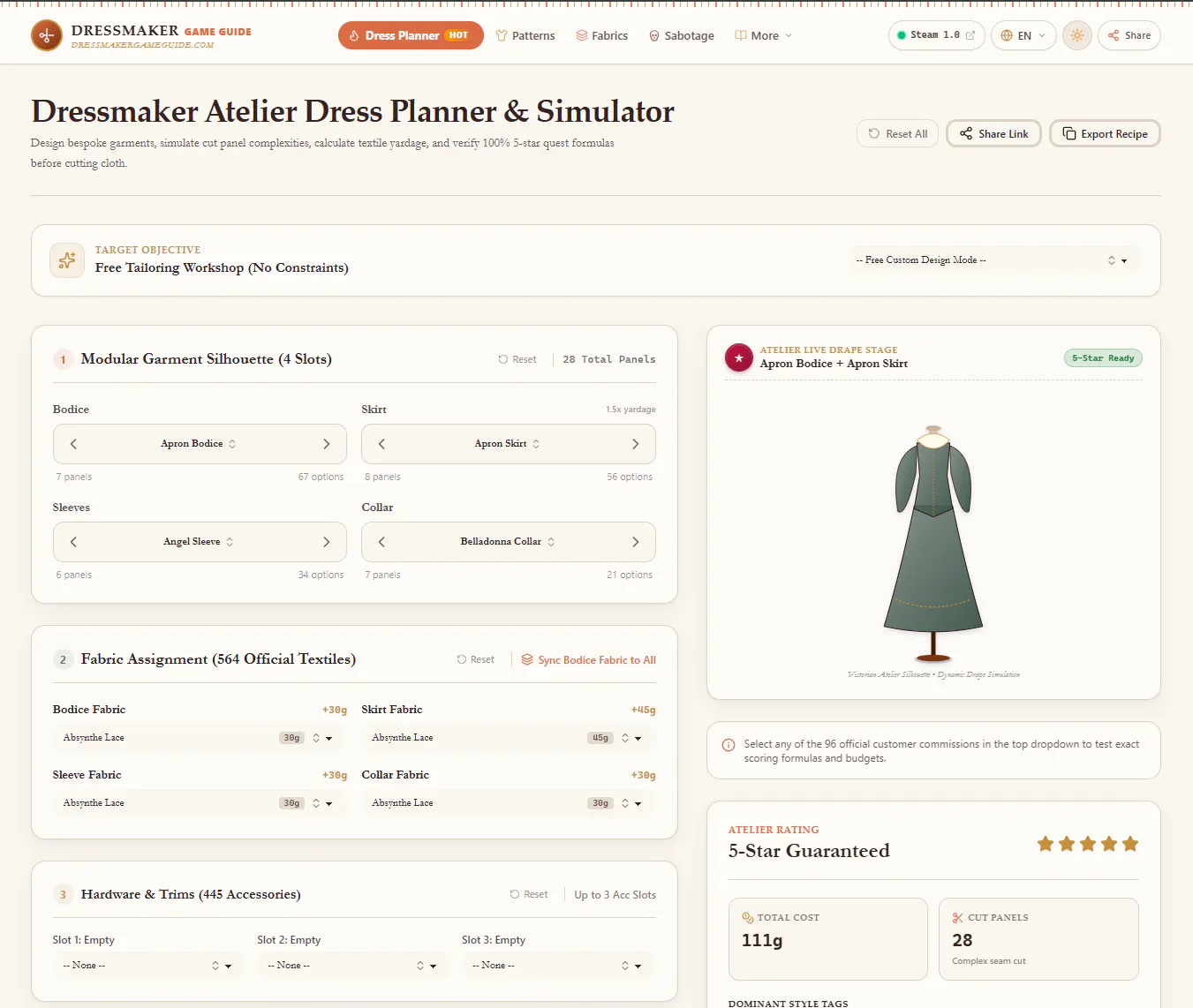Viewport: 1193px width, 1008px height.
Task: Toggle the sun light/dark theme button
Action: tap(1076, 35)
